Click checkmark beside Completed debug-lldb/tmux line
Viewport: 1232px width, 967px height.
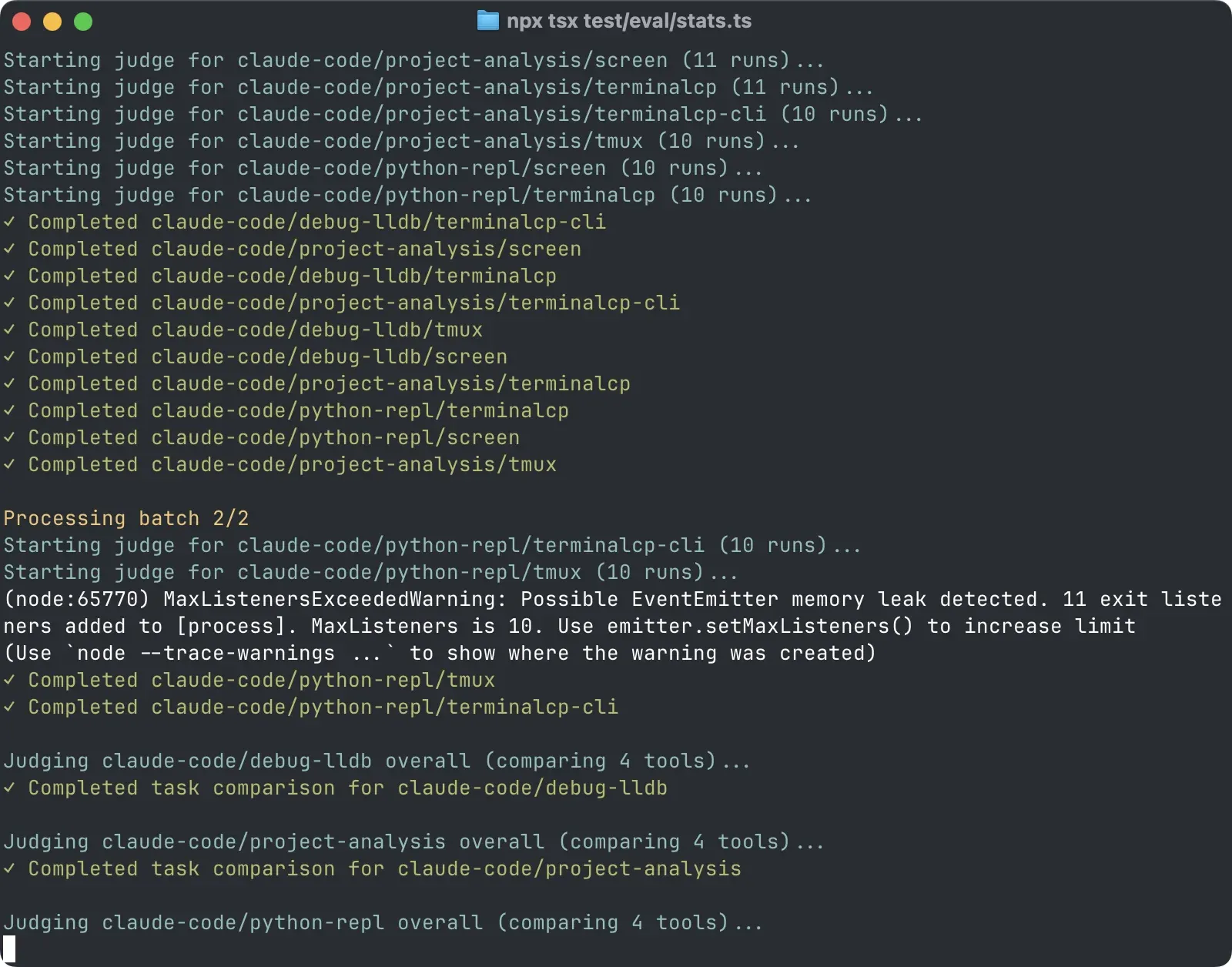pos(9,330)
